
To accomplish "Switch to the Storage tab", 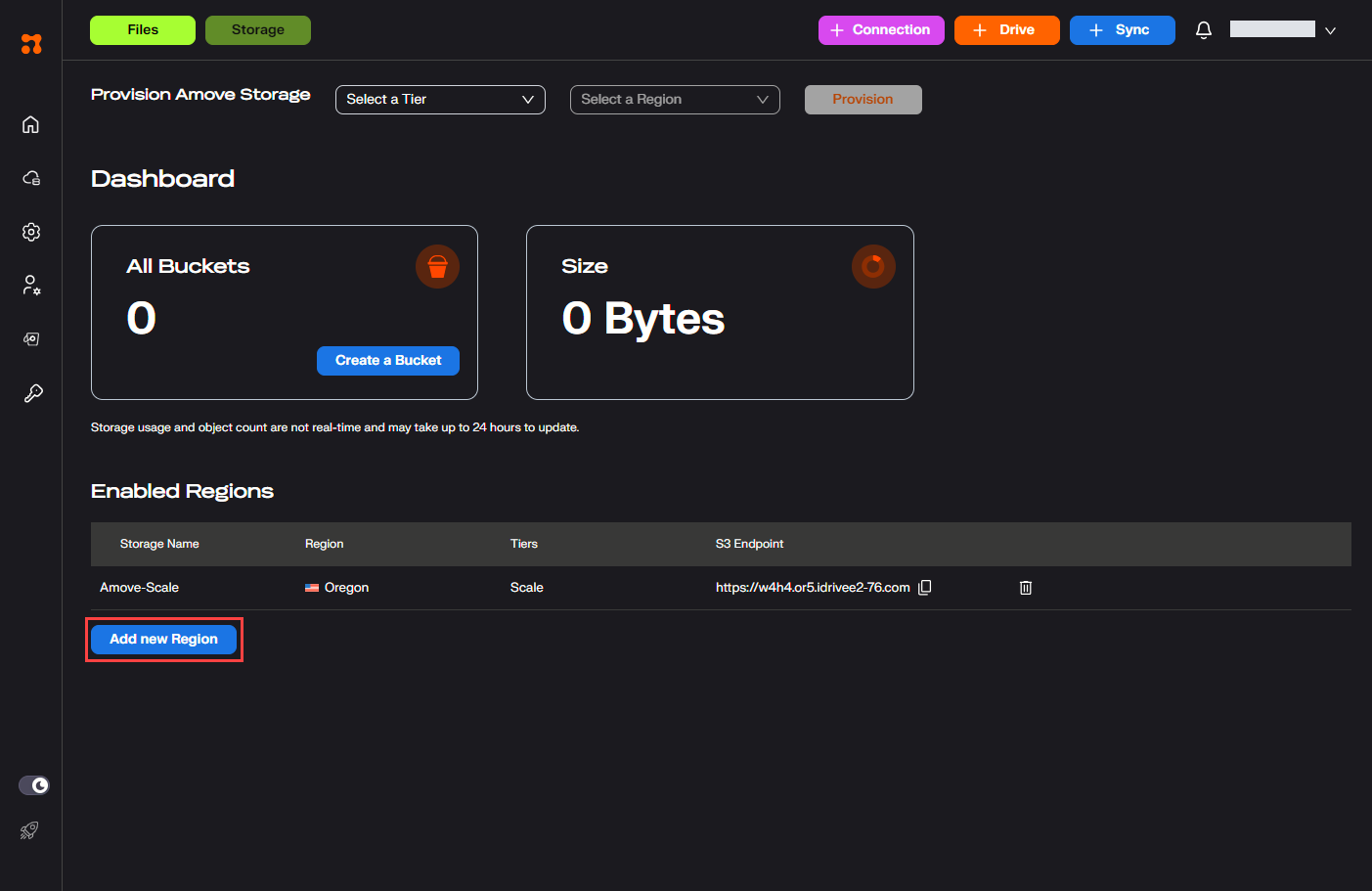I will pyautogui.click(x=258, y=30).
